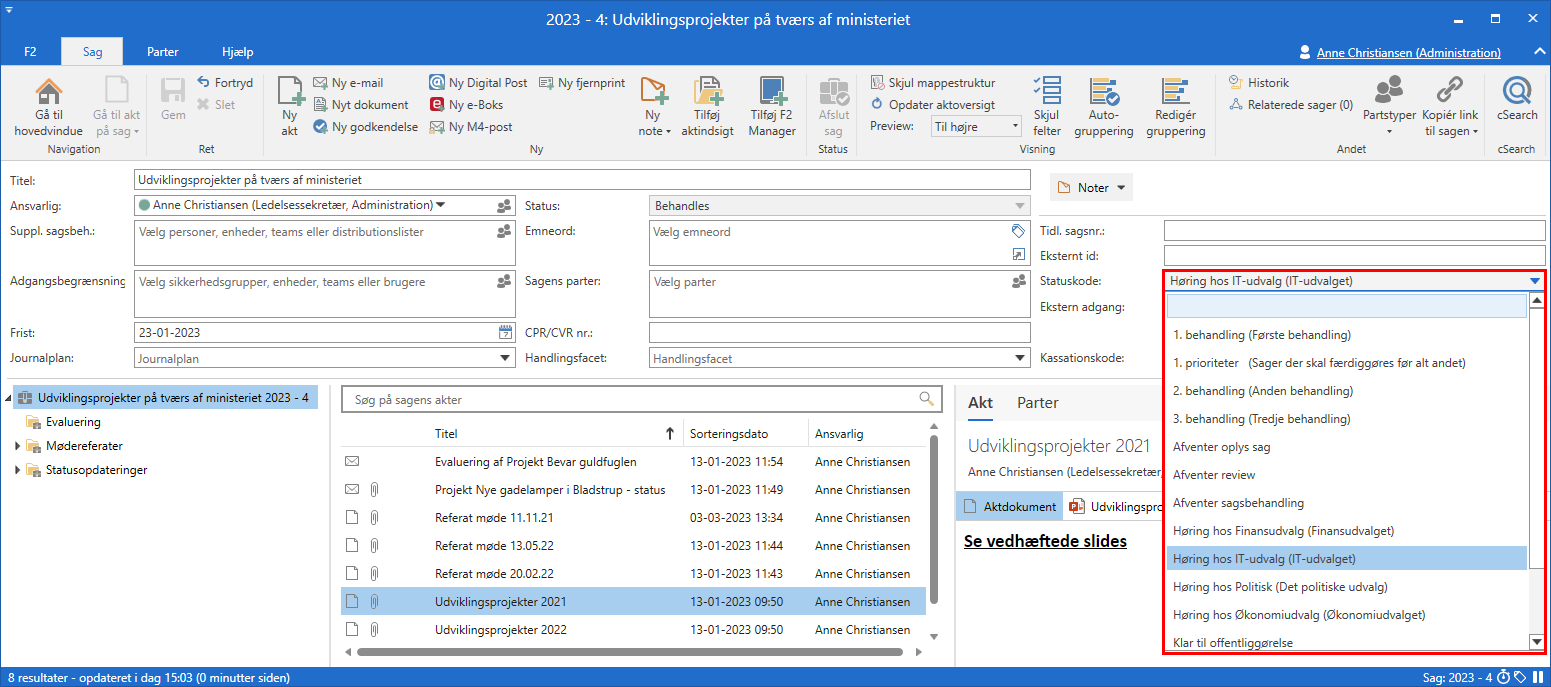The image size is (1551, 687).
Task: Click the Ny akt icon
Action: tap(290, 106)
